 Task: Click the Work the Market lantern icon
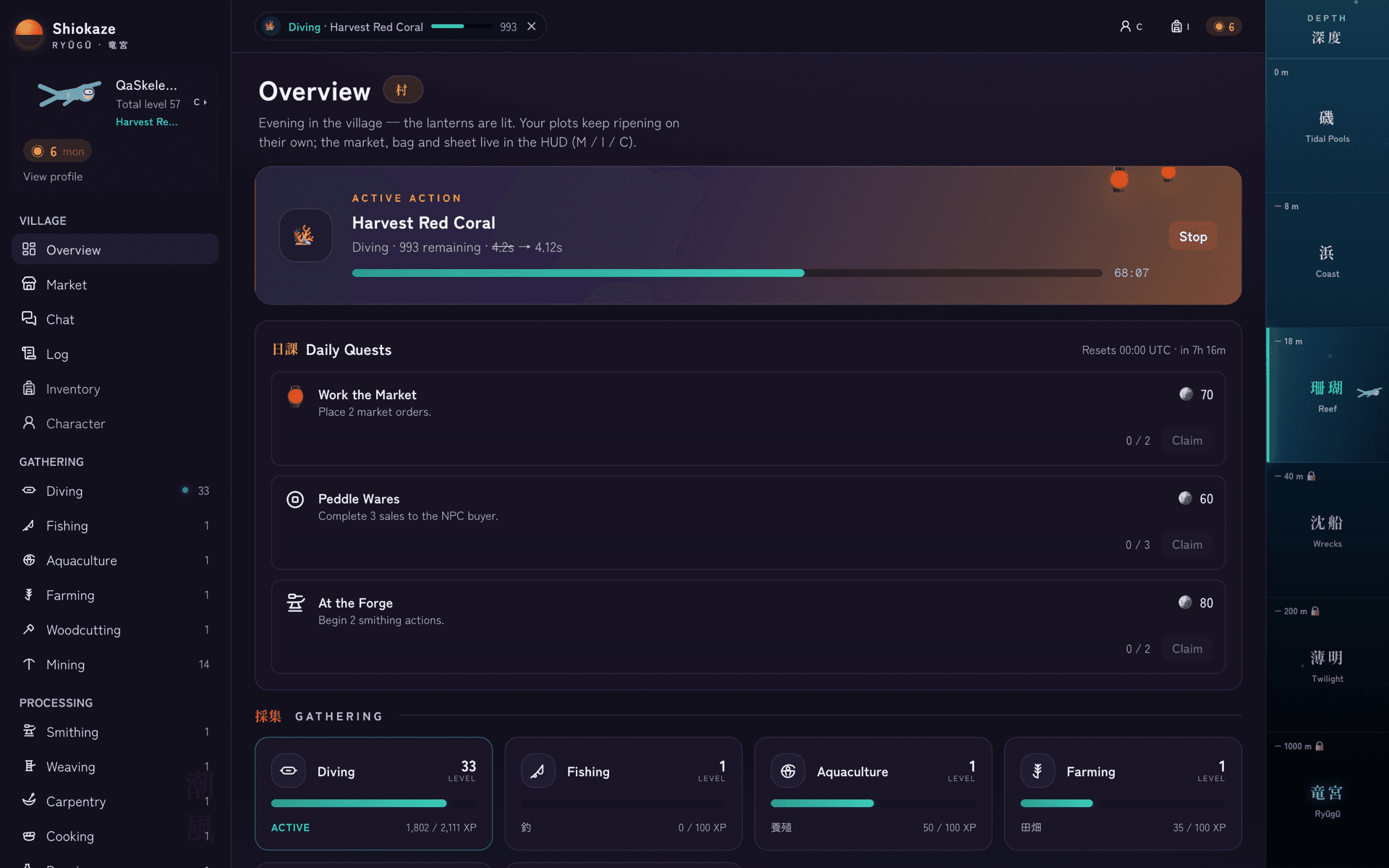click(295, 396)
